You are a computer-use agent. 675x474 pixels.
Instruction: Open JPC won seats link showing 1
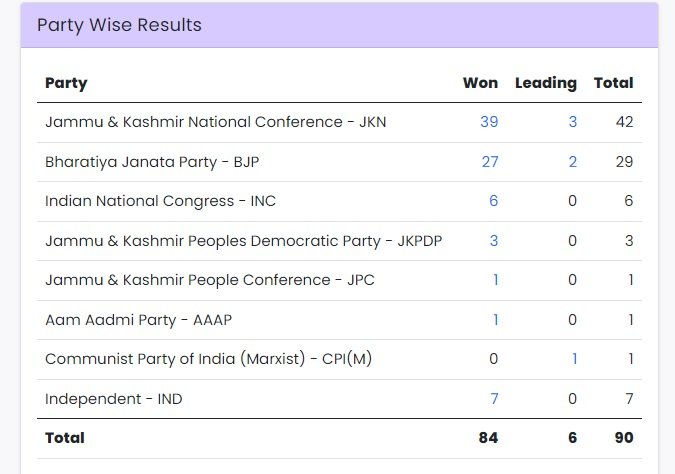coord(496,280)
